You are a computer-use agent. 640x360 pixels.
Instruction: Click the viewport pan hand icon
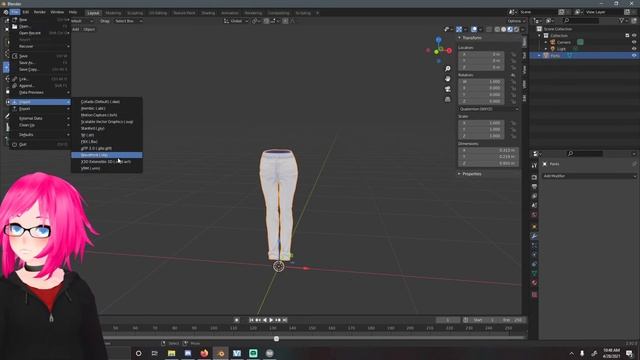(448, 79)
